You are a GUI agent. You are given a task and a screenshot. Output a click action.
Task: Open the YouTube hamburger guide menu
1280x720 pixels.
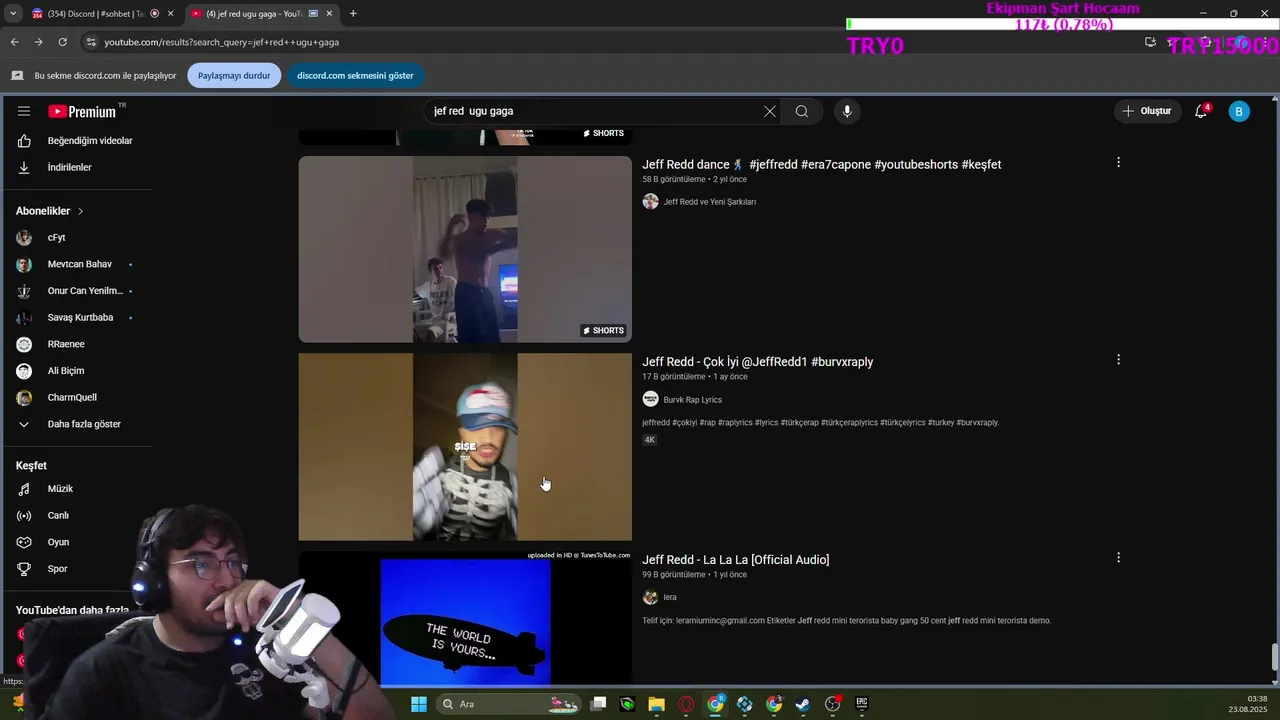point(24,111)
